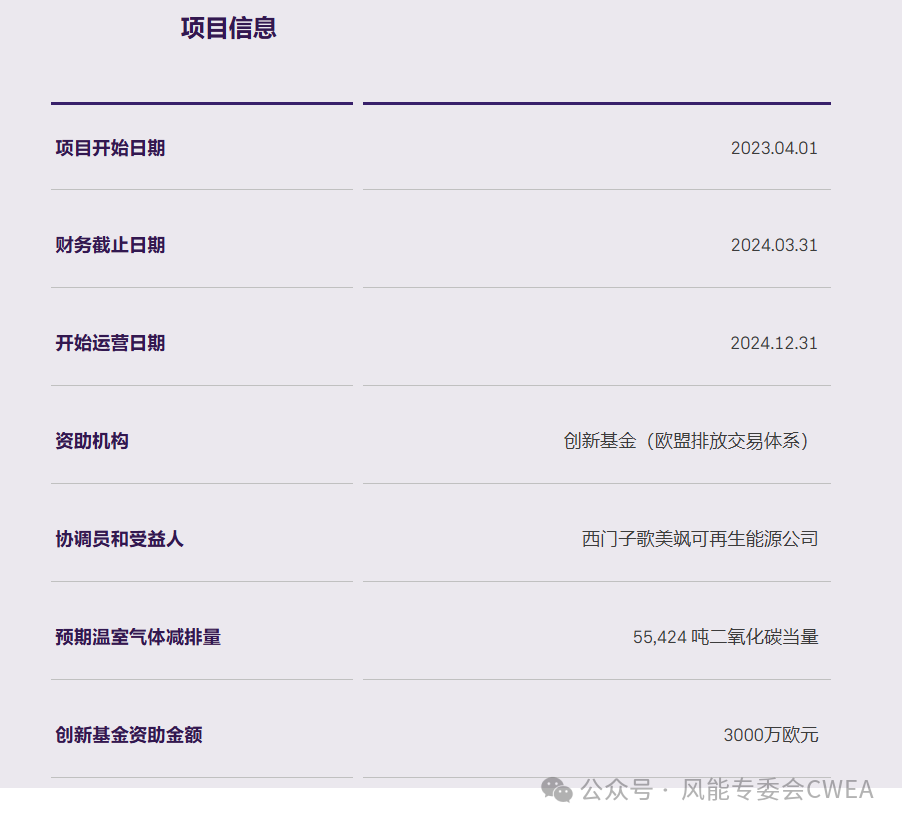Select the 项目开始日期 label
This screenshot has width=902, height=825.
point(110,148)
